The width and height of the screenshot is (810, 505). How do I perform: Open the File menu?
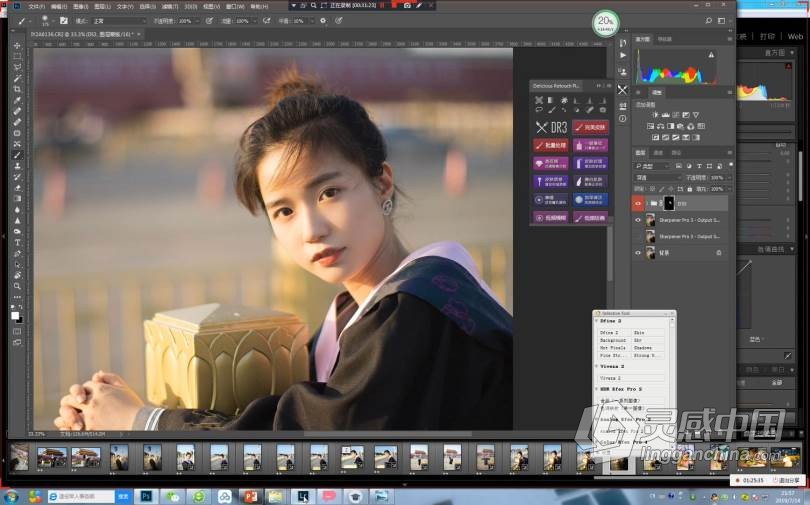click(x=36, y=7)
